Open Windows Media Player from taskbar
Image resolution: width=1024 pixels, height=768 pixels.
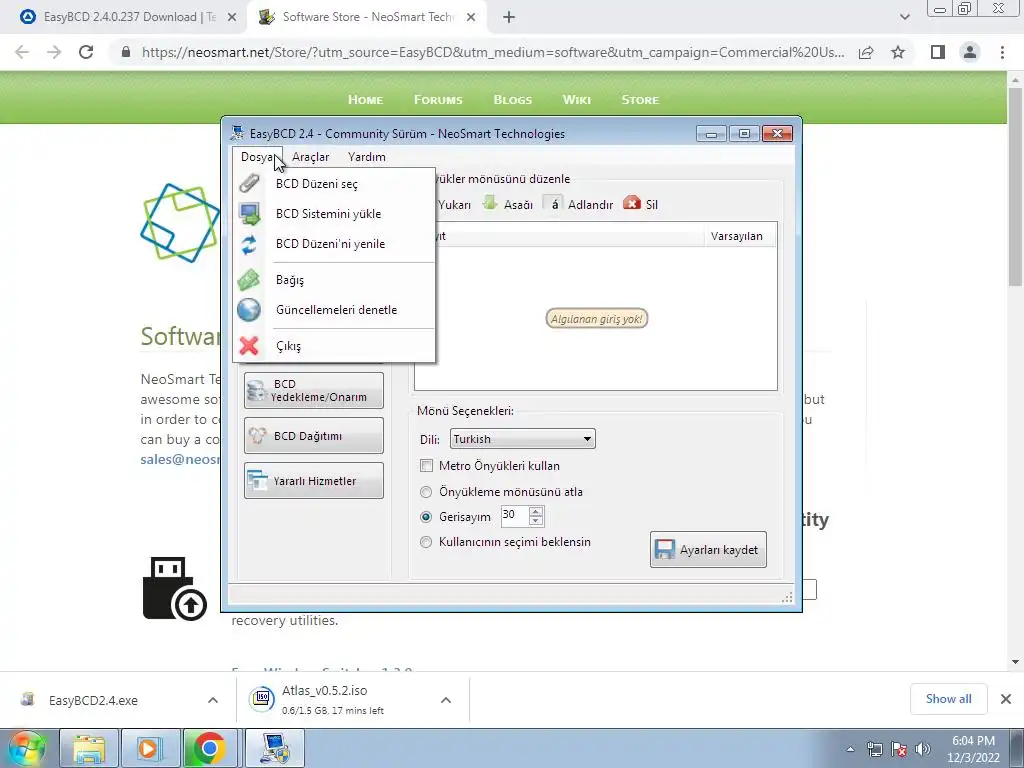click(x=150, y=748)
